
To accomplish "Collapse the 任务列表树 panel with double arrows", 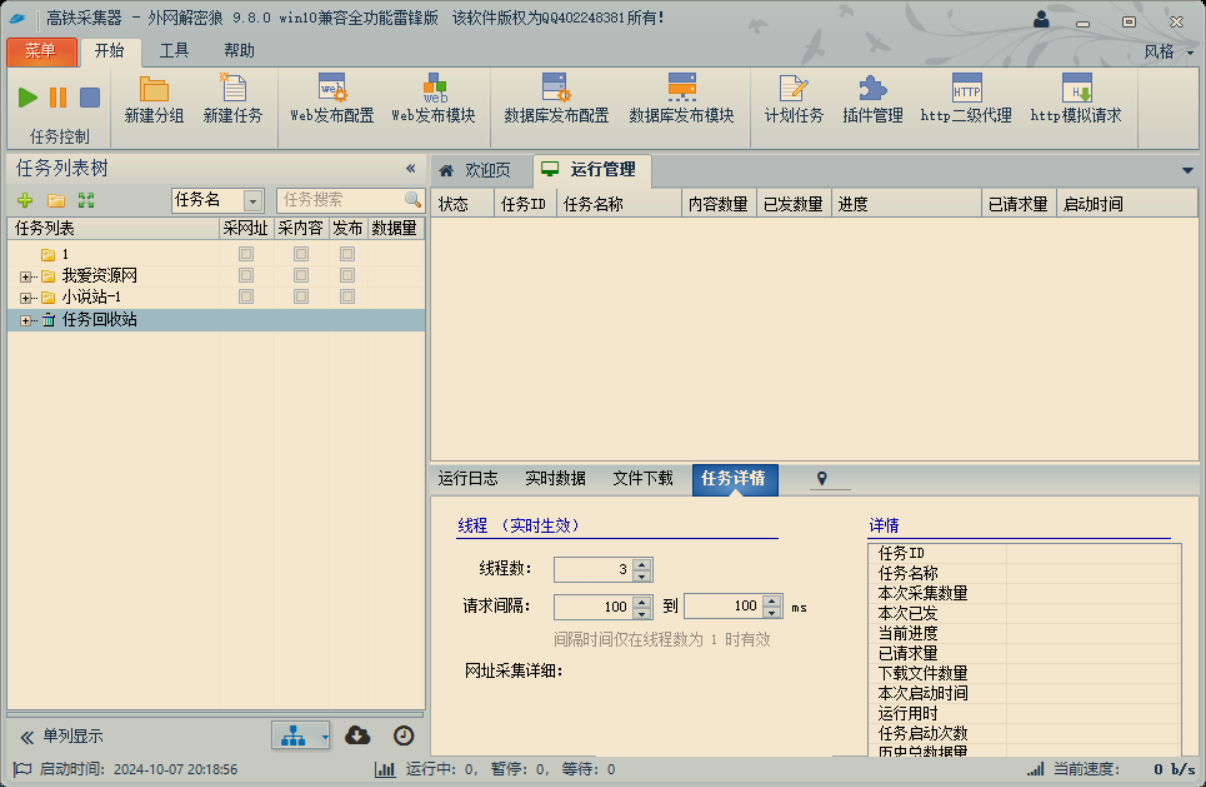I will coord(410,168).
